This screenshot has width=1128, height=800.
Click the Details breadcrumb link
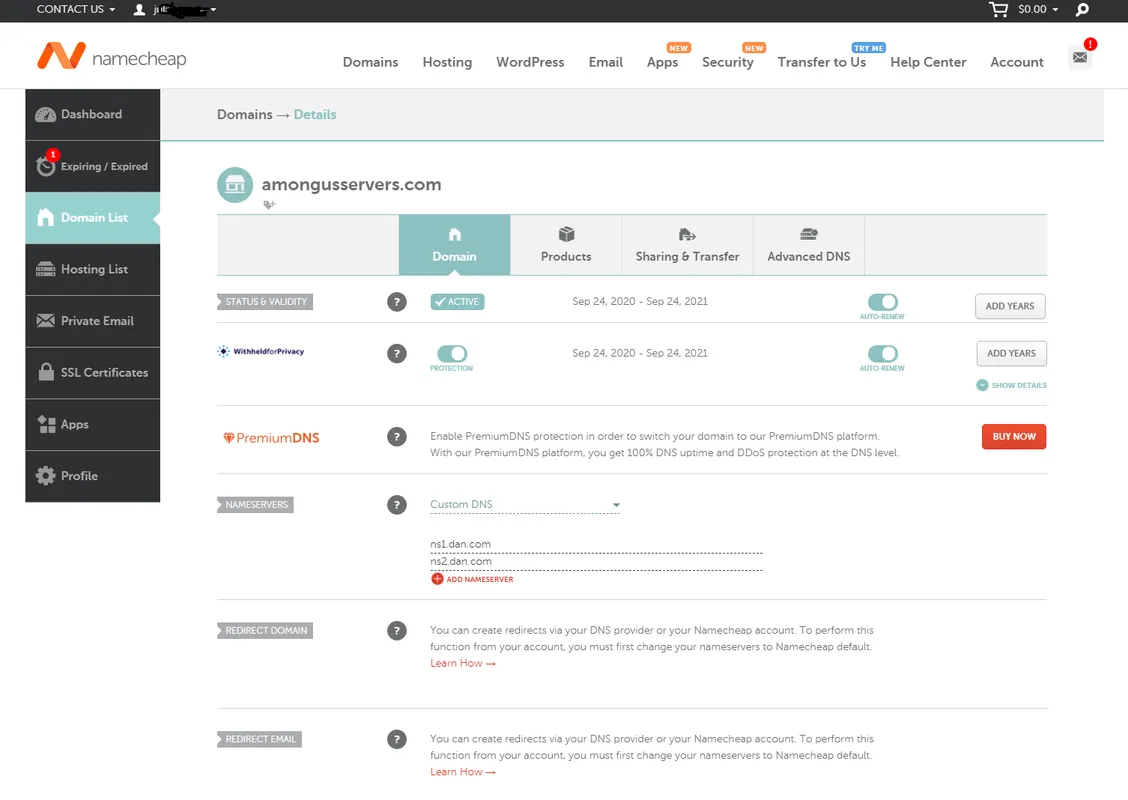tap(314, 115)
